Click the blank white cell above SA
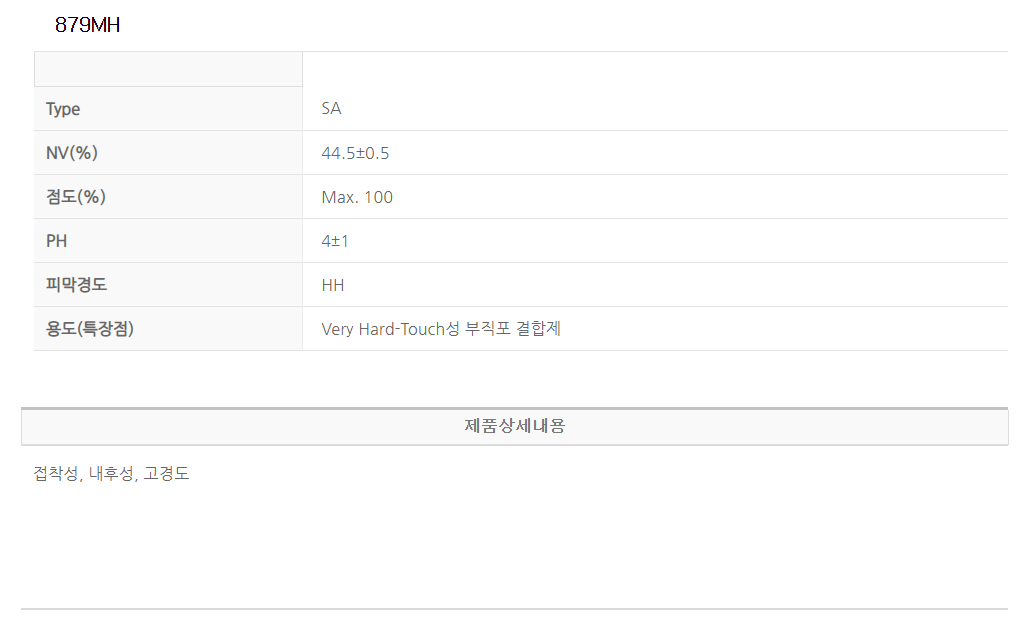The width and height of the screenshot is (1026, 633). coord(654,69)
